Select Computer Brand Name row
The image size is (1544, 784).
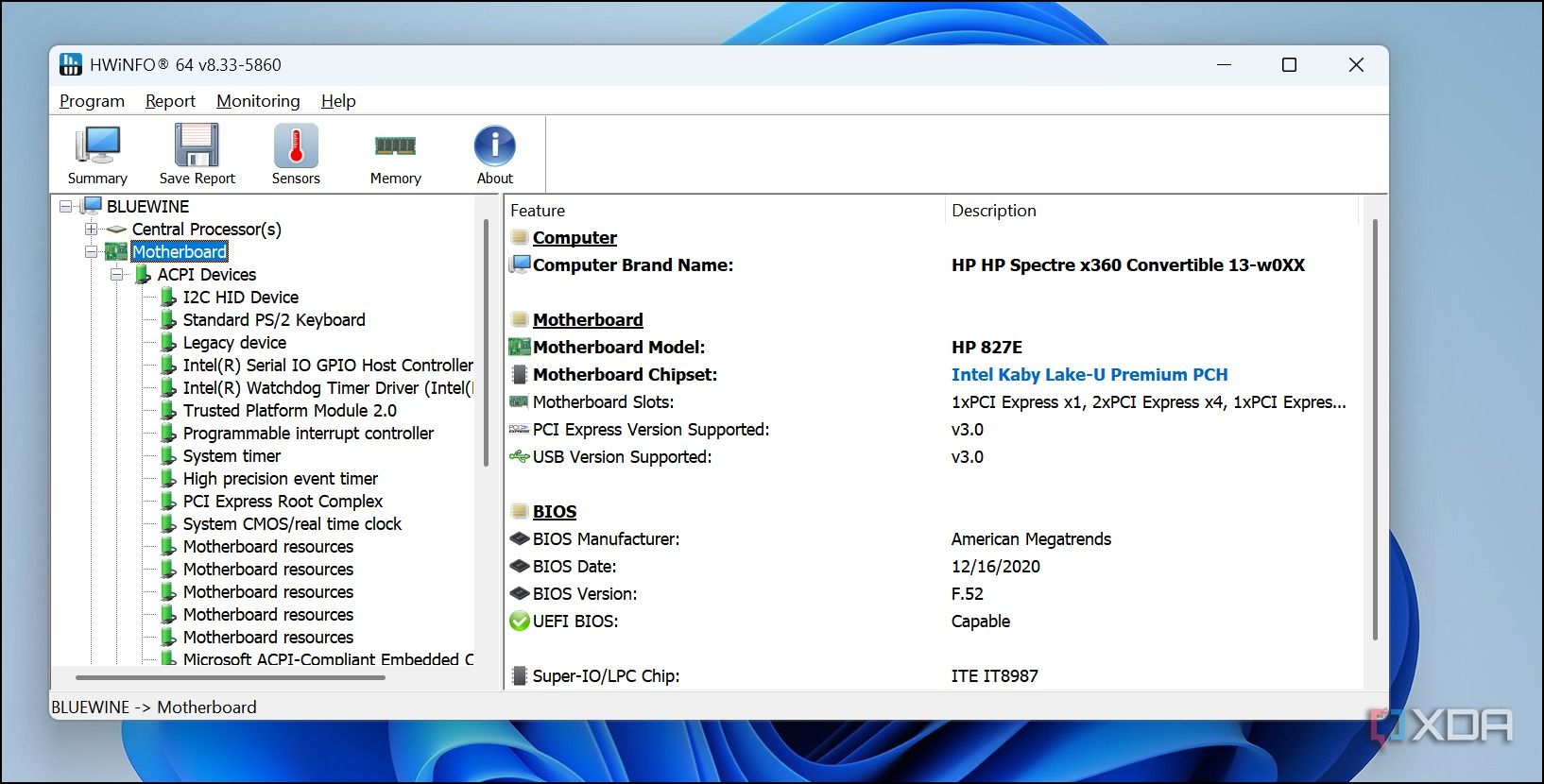click(934, 265)
